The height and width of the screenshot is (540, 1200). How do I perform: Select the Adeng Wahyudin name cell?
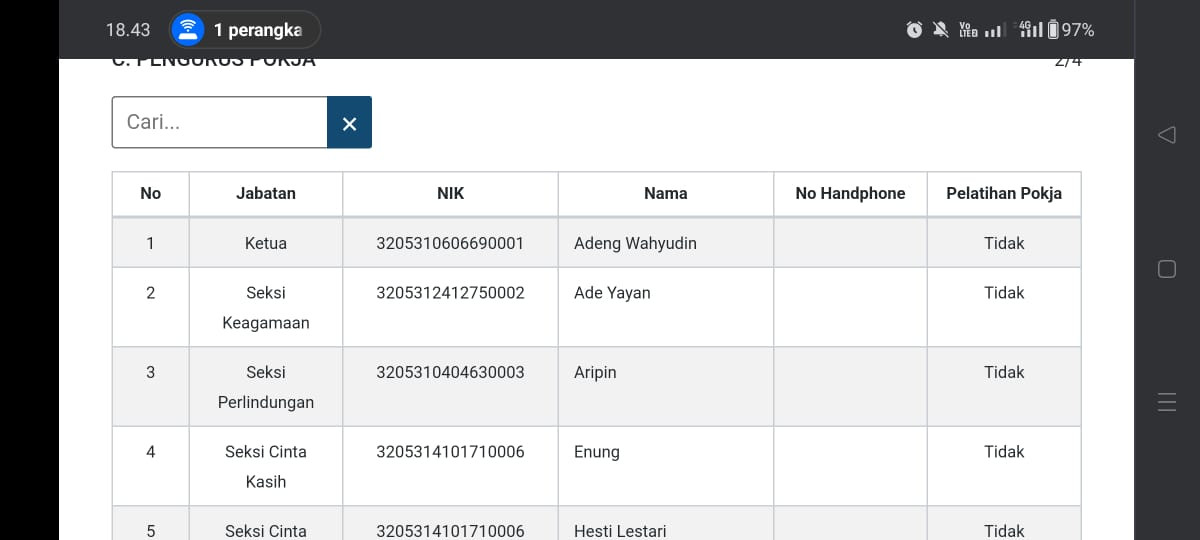[x=635, y=243]
